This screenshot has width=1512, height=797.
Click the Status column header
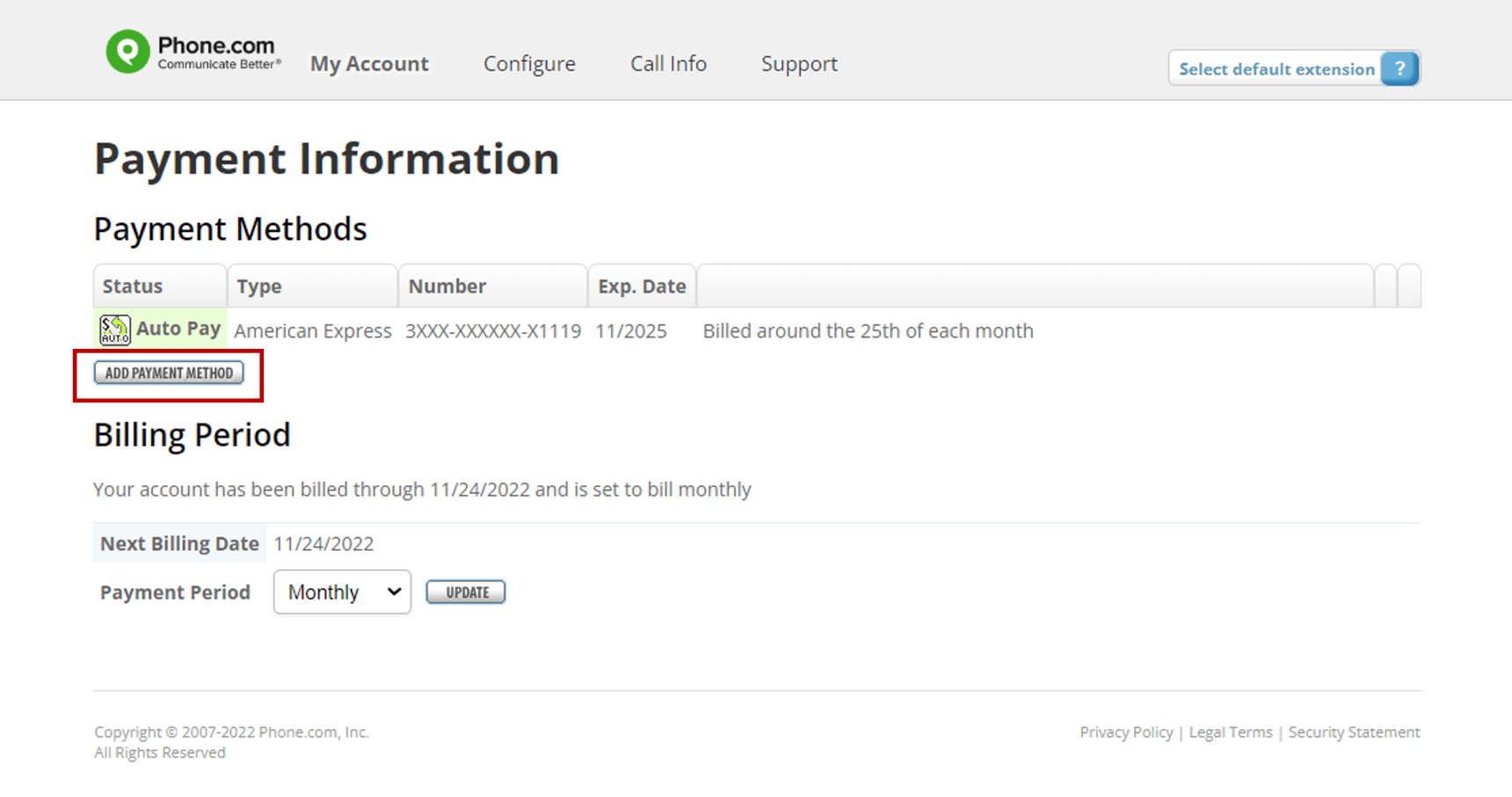pyautogui.click(x=133, y=286)
